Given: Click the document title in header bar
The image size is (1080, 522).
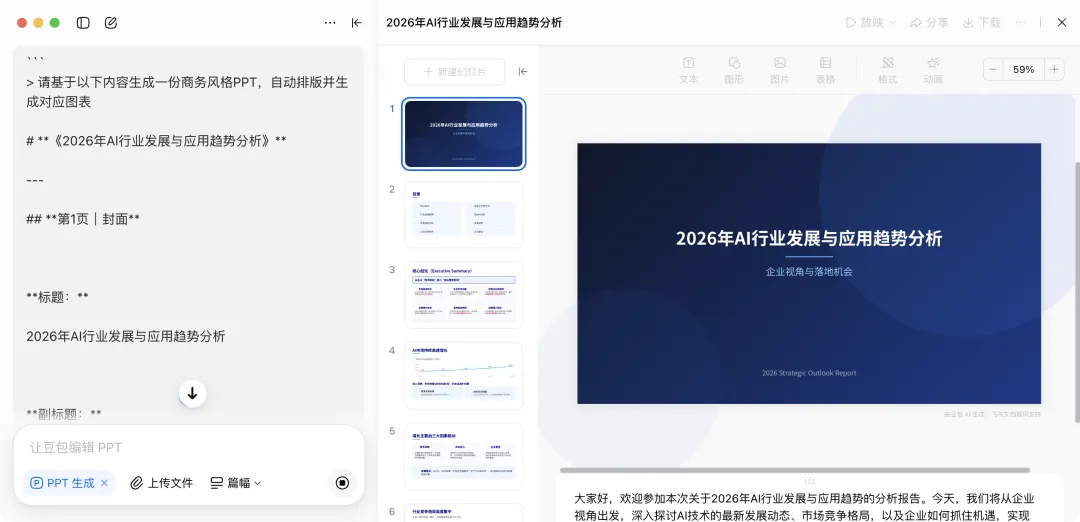Looking at the screenshot, I should point(474,23).
